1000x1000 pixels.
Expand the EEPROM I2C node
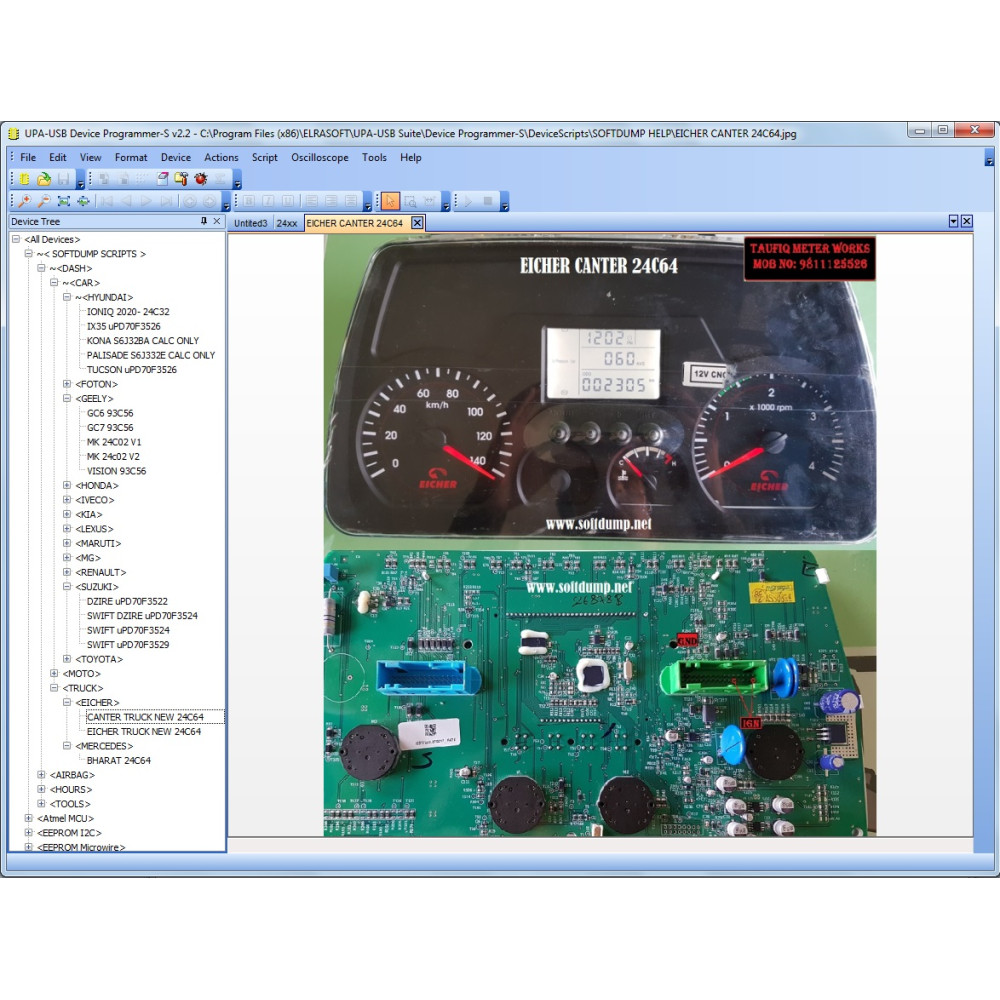point(29,833)
